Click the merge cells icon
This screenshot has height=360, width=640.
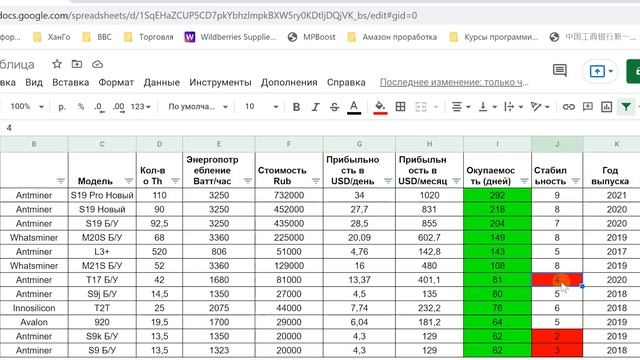tap(420, 107)
